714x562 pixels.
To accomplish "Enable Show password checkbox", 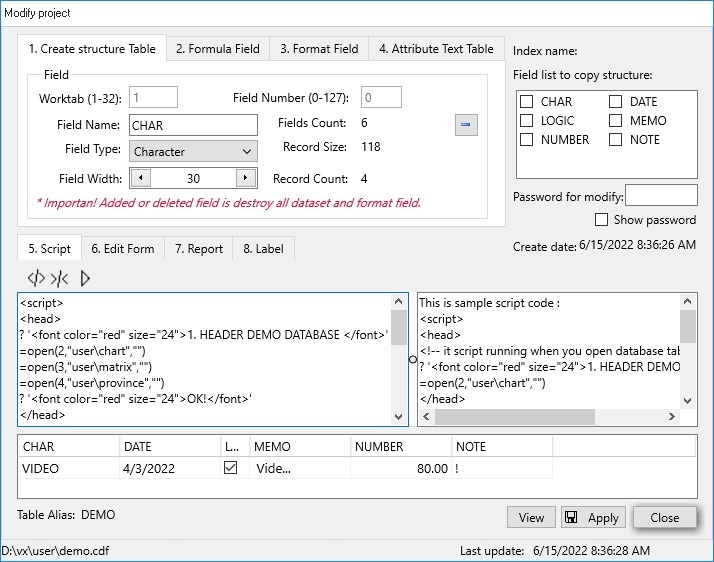I will [x=602, y=220].
